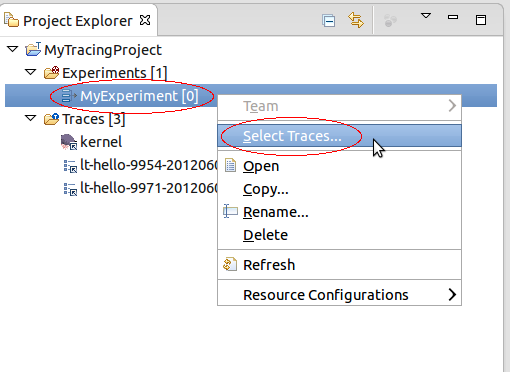Image resolution: width=510 pixels, height=372 pixels.
Task: Click the MyTracingProject project icon
Action: click(x=33, y=49)
